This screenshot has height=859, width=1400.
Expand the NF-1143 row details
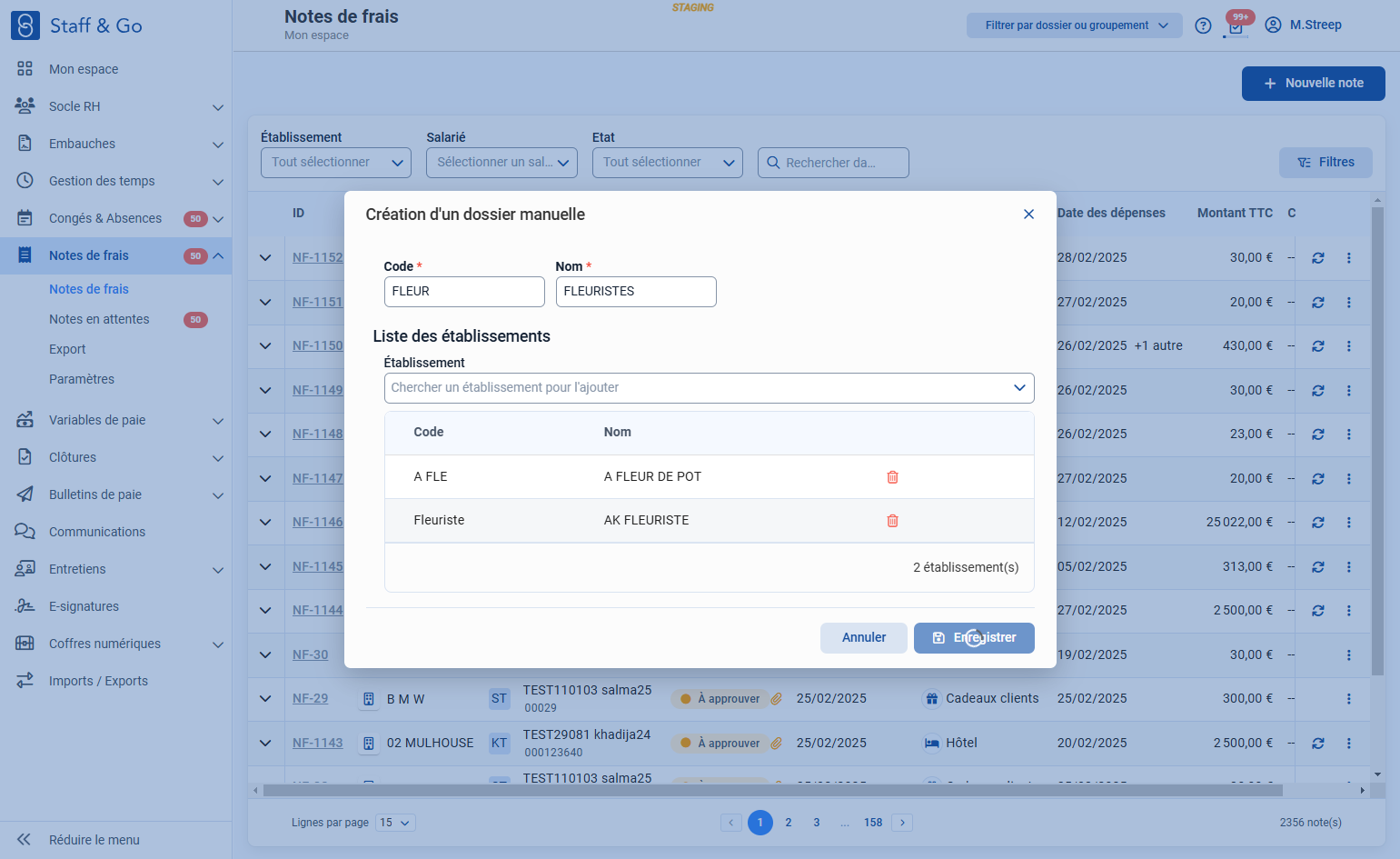click(x=265, y=744)
